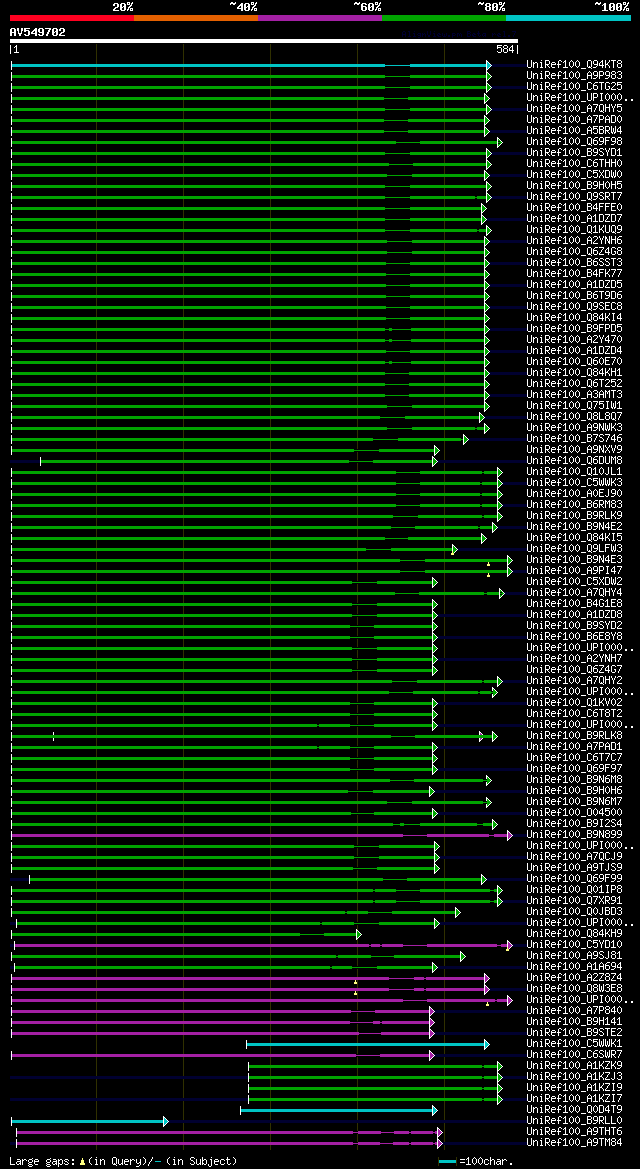This screenshot has height=1169, width=640.
Task: Click label UniRef100_A2Y470
Action: tap(574, 339)
